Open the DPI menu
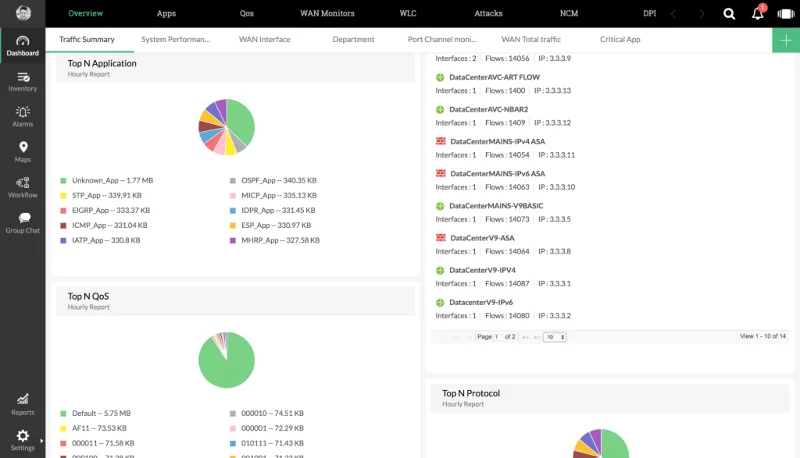 pos(649,13)
